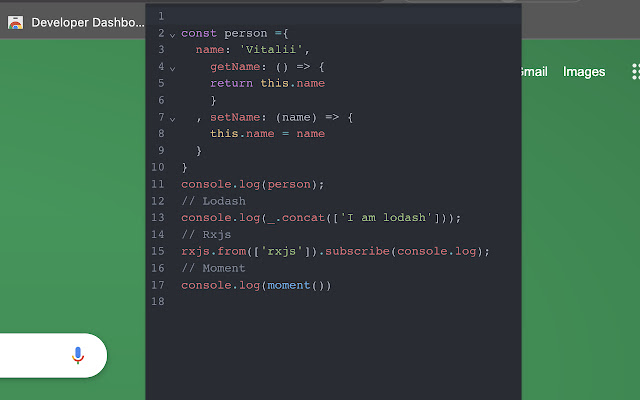Click the this.name = name statement
This screenshot has width=640, height=400.
coord(267,134)
